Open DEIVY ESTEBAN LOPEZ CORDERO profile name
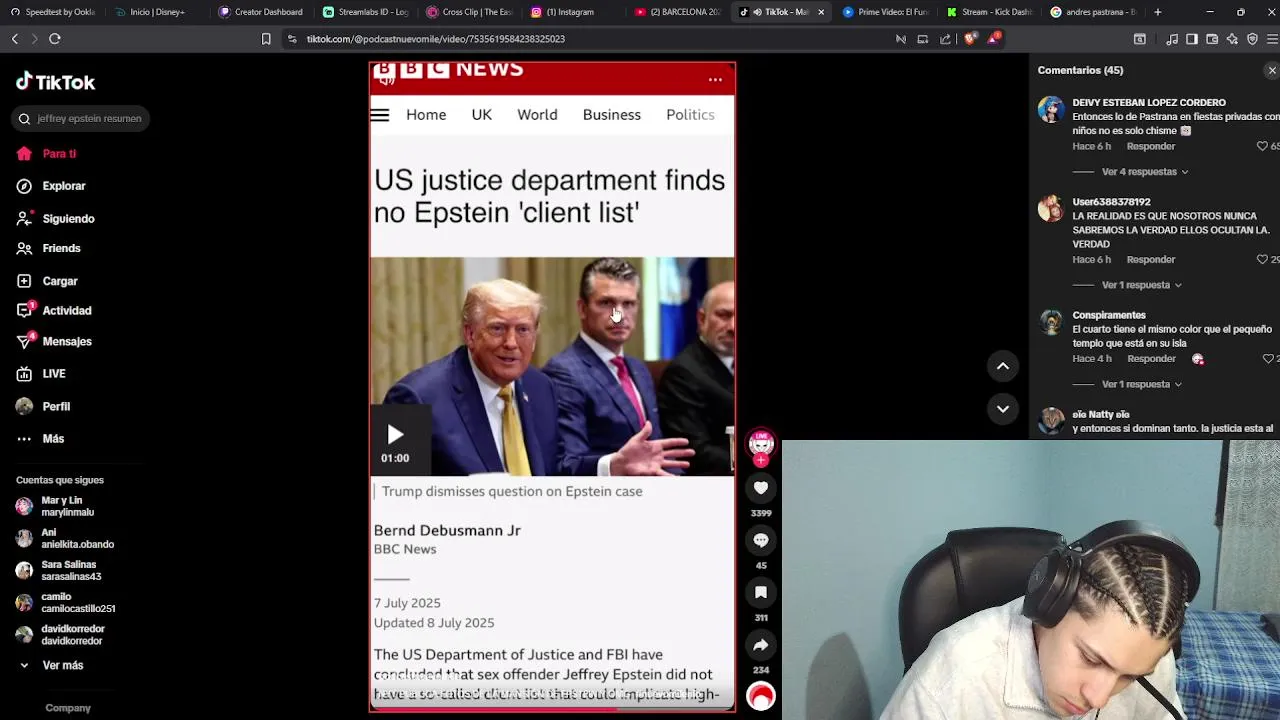This screenshot has height=720, width=1280. point(1149,103)
